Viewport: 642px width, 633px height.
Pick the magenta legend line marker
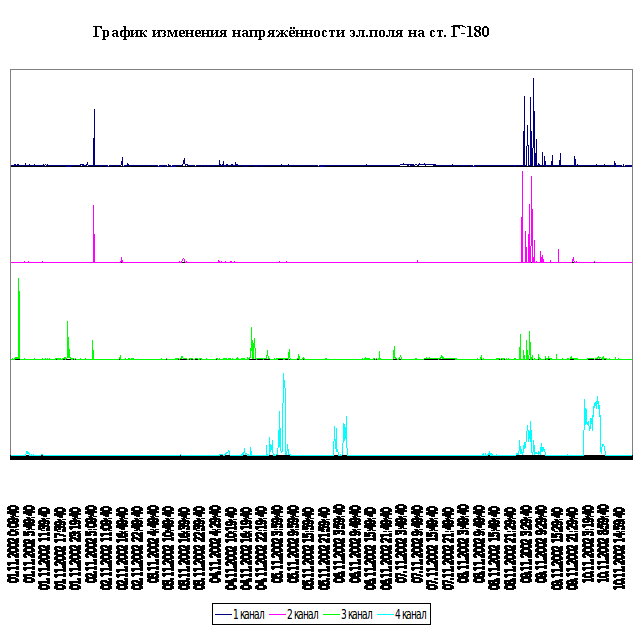pos(277,615)
